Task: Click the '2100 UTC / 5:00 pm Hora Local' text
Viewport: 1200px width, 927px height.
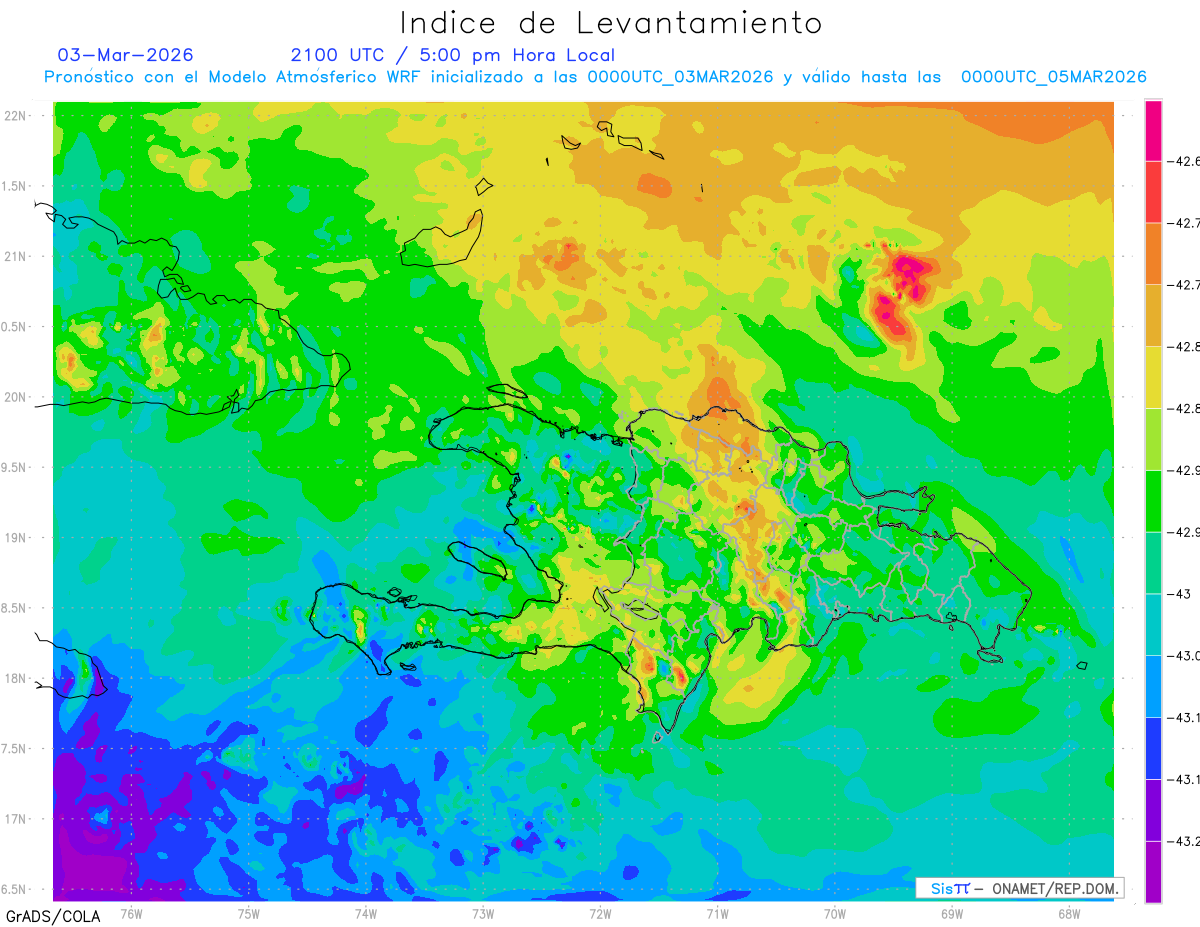Action: pos(453,55)
